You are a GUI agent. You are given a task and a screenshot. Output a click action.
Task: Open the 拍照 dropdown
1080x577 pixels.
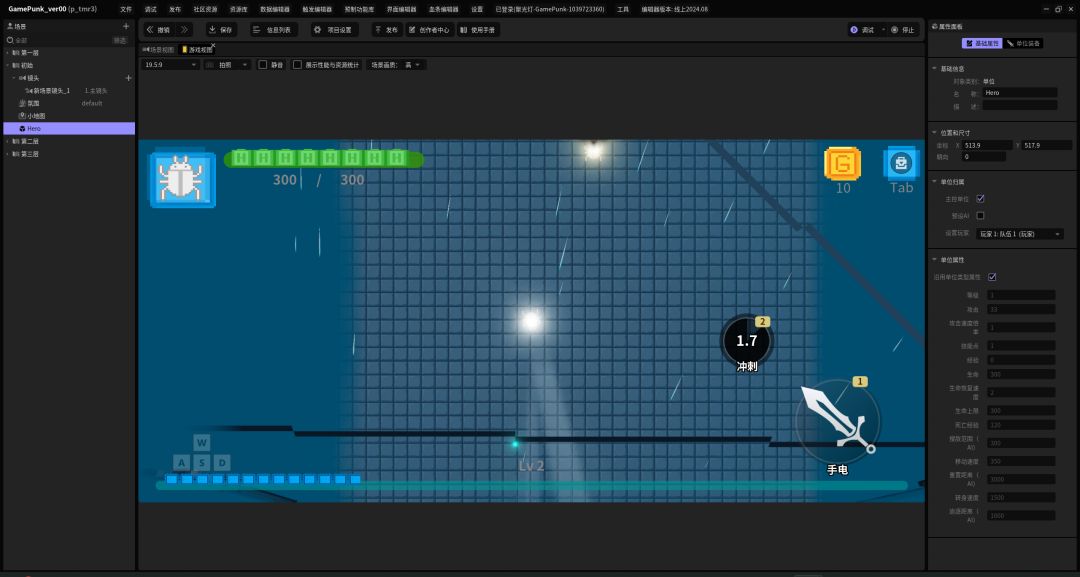click(227, 65)
